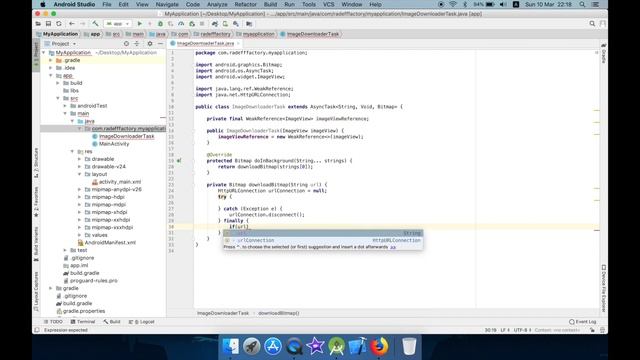The width and height of the screenshot is (640, 360).
Task: Open the SDK Manager icon
Action: click(236, 24)
